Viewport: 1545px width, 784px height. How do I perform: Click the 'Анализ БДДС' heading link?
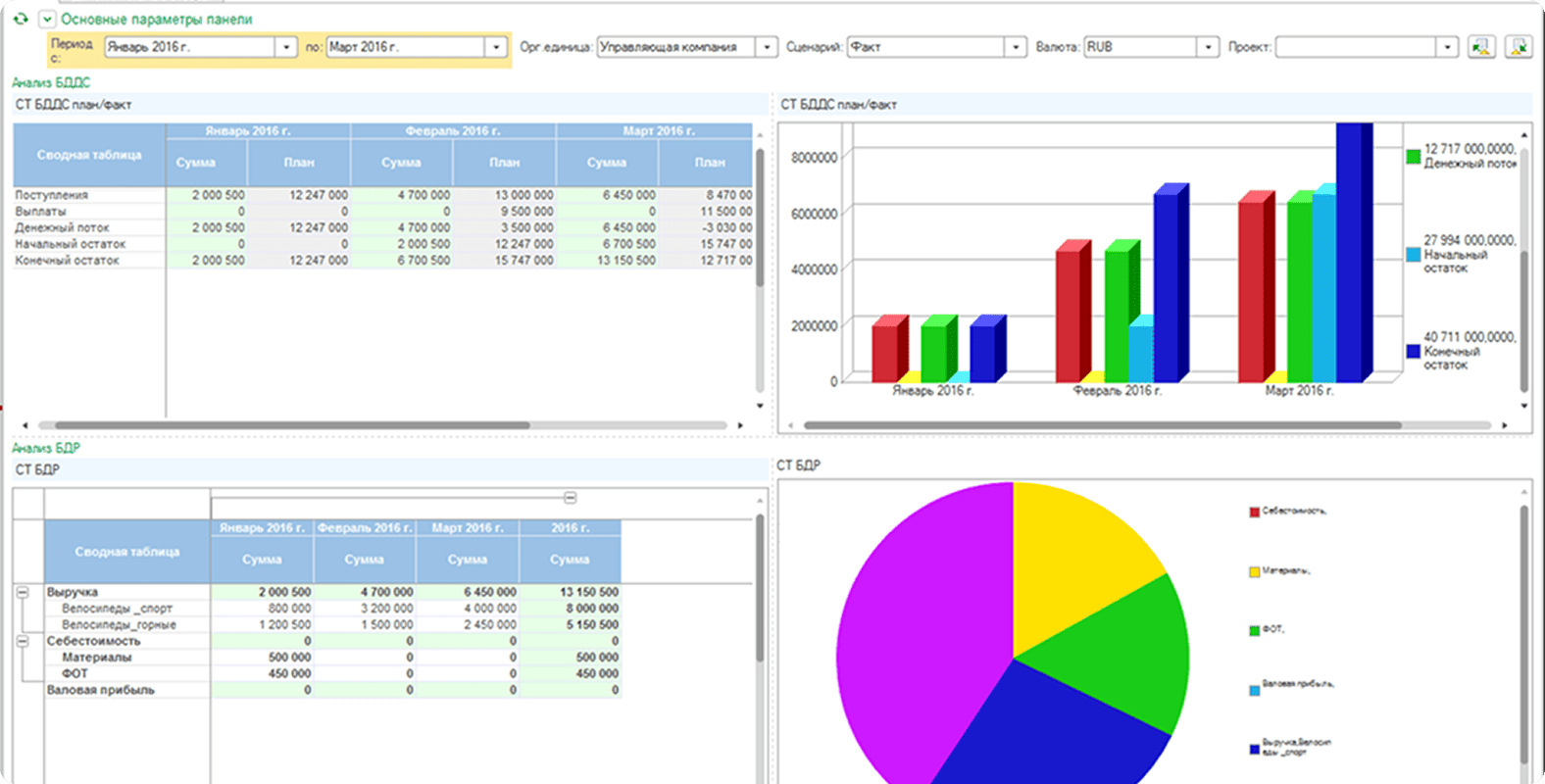pos(51,82)
